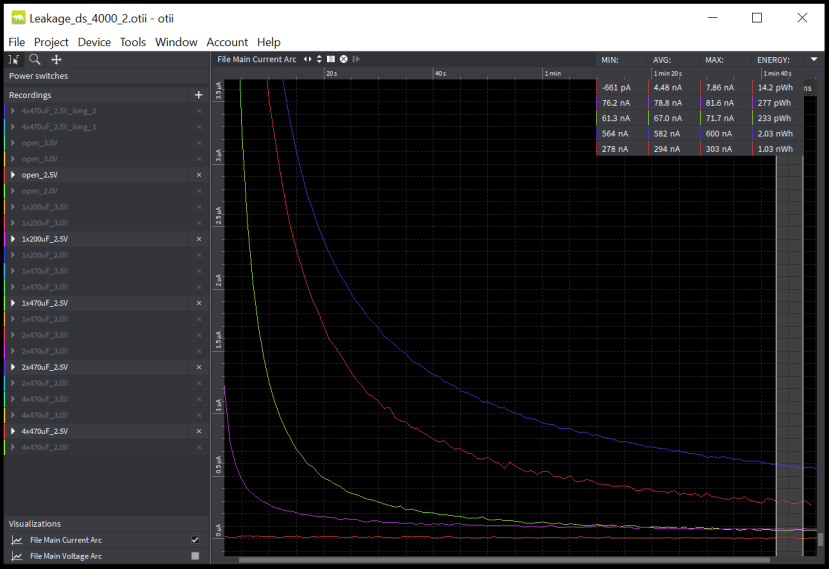829x569 pixels.
Task: Click the ENERGY column header
Action: coord(773,60)
